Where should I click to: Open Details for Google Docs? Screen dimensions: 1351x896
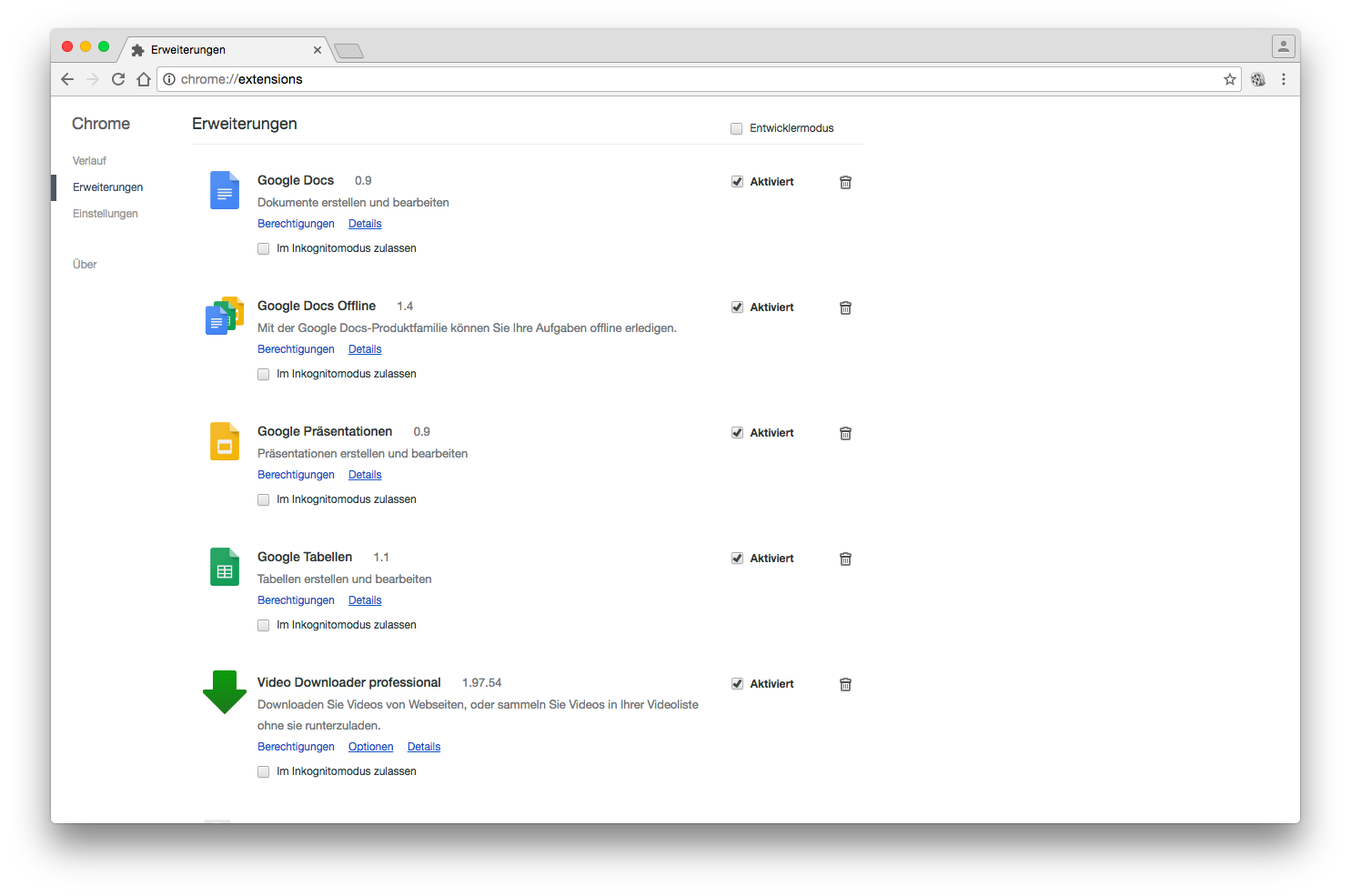365,224
